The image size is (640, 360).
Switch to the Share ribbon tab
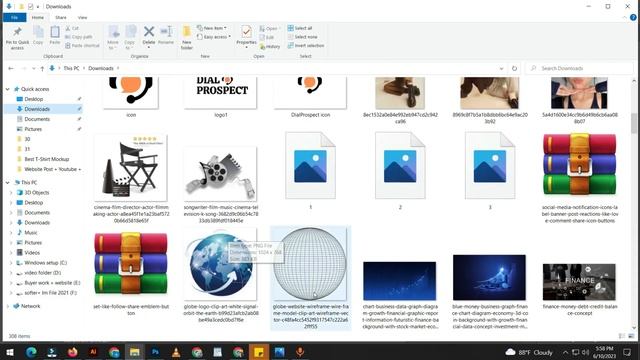61,18
